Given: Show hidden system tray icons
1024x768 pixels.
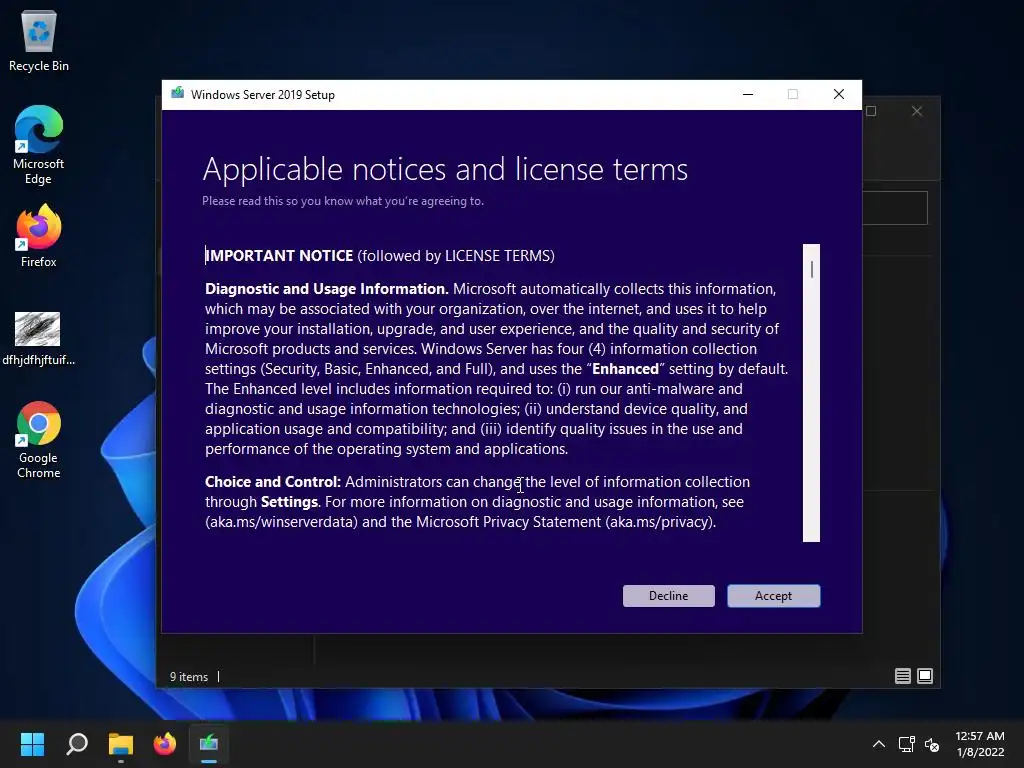Looking at the screenshot, I should pos(879,744).
